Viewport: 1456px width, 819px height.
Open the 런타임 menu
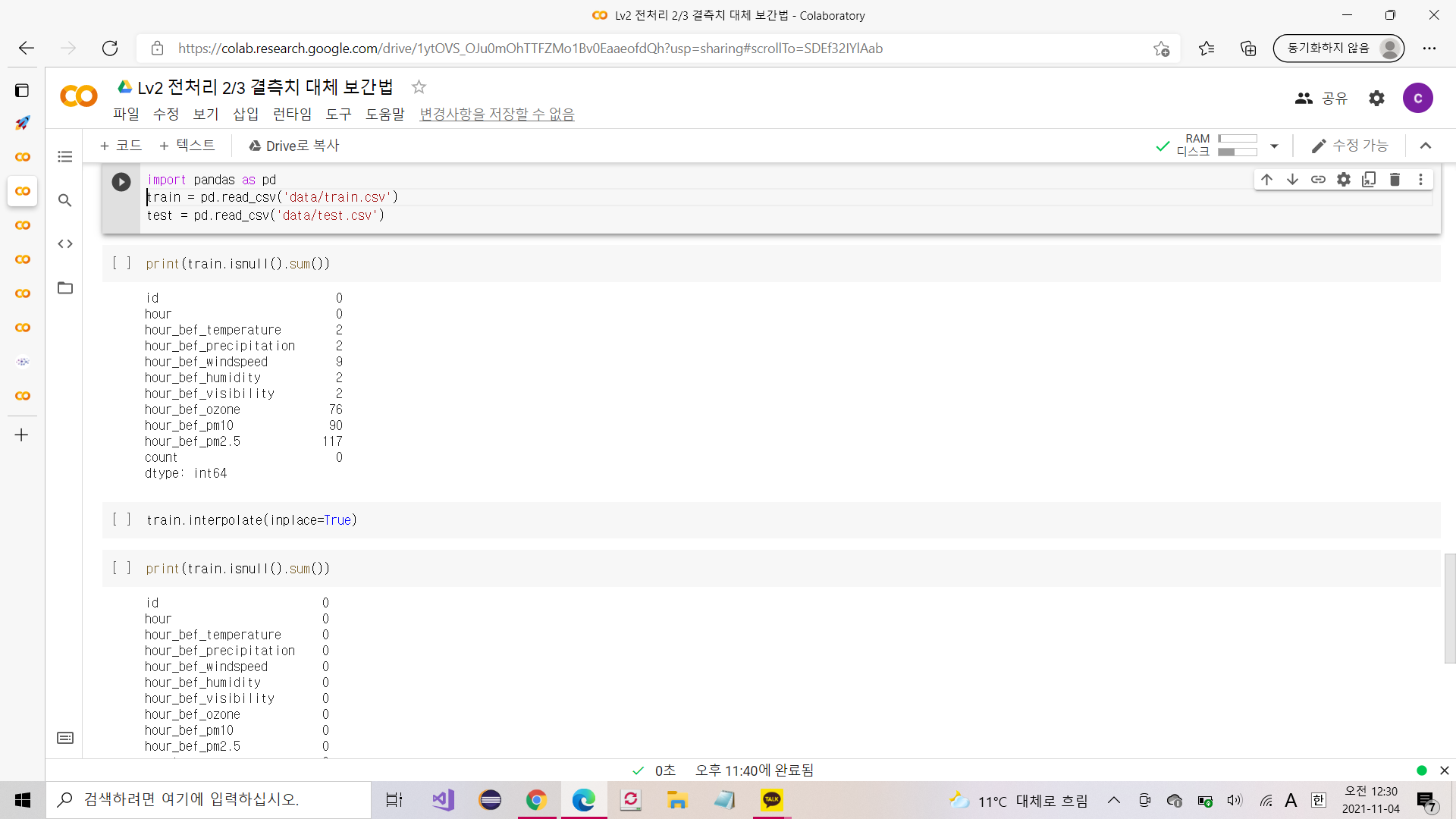click(292, 115)
